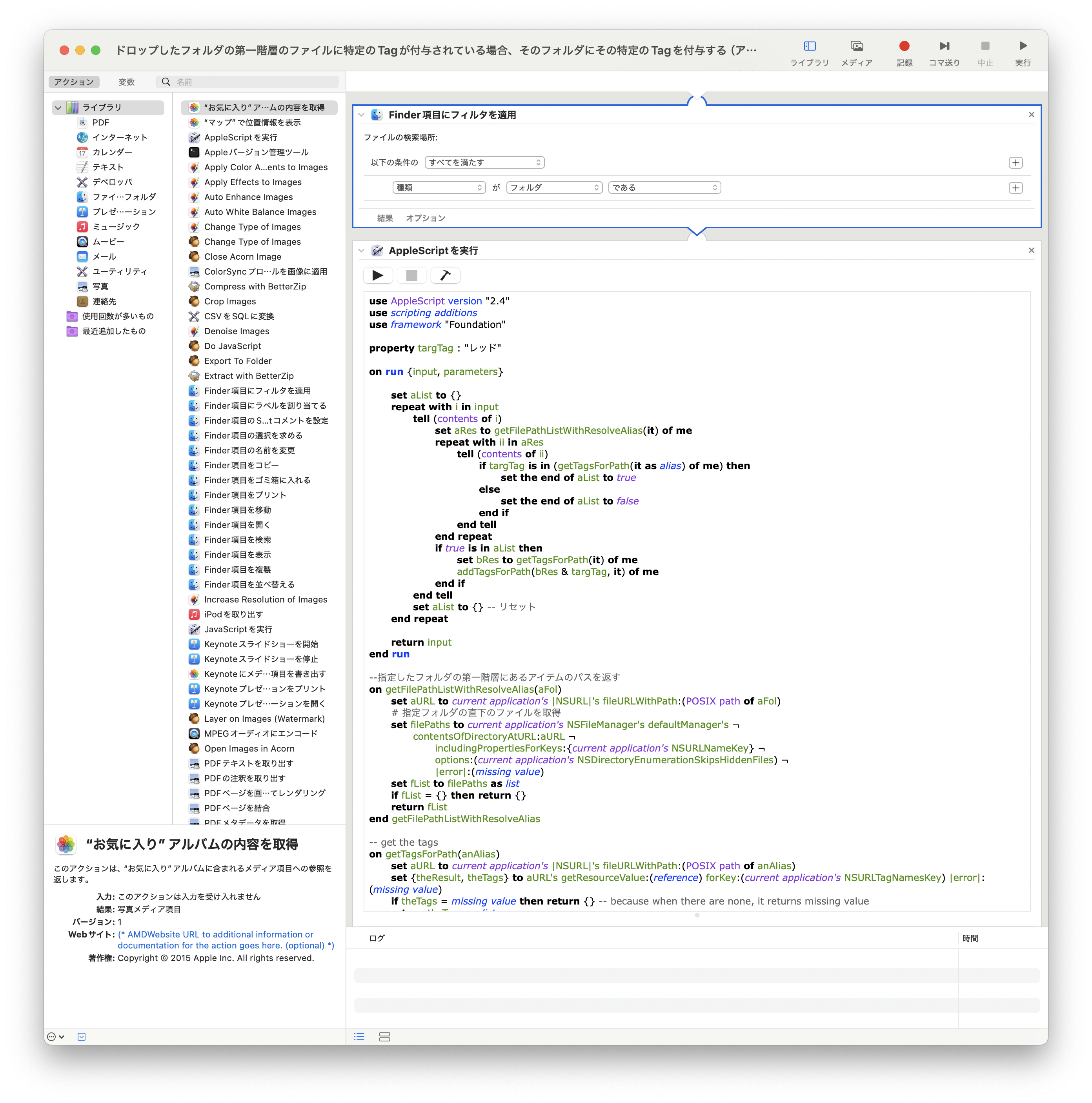Open the オプション tab in Finder filter

pyautogui.click(x=425, y=218)
